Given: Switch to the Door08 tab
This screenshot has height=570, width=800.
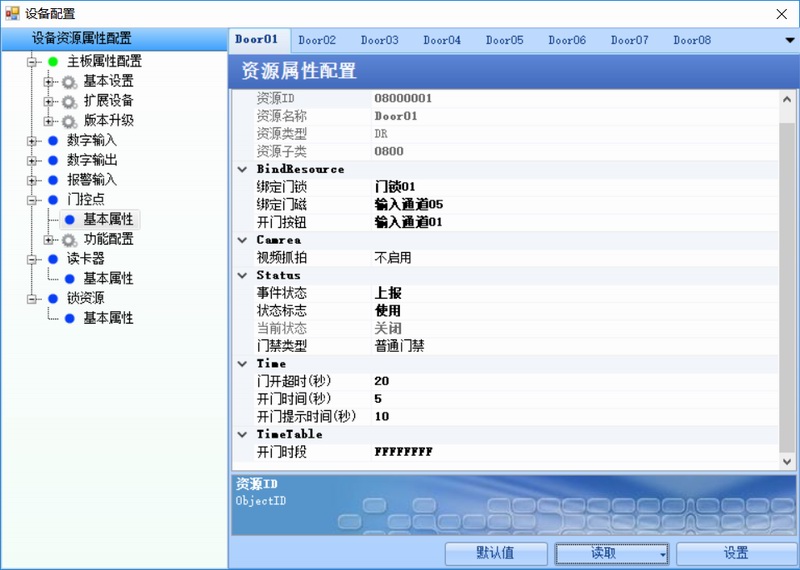Looking at the screenshot, I should 691,40.
